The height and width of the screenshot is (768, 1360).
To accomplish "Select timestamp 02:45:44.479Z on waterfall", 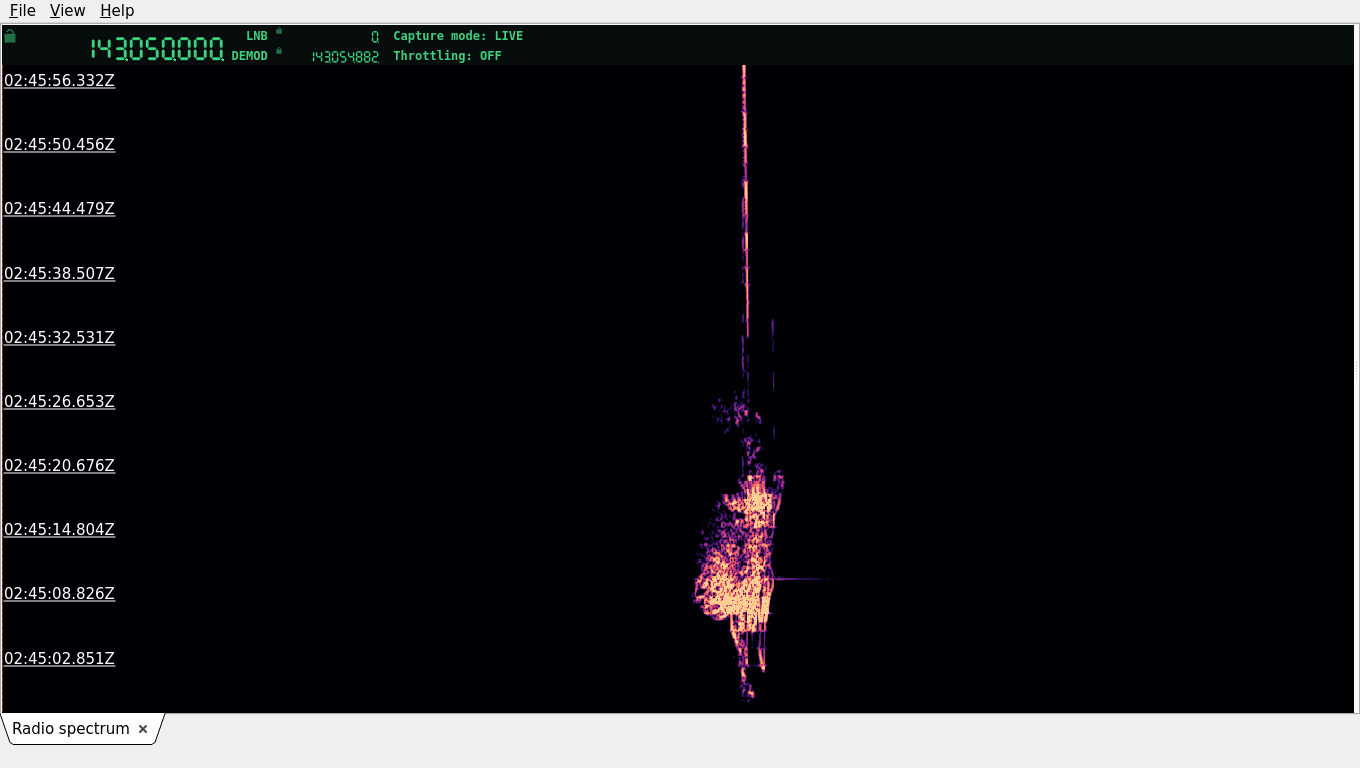I will tap(60, 208).
